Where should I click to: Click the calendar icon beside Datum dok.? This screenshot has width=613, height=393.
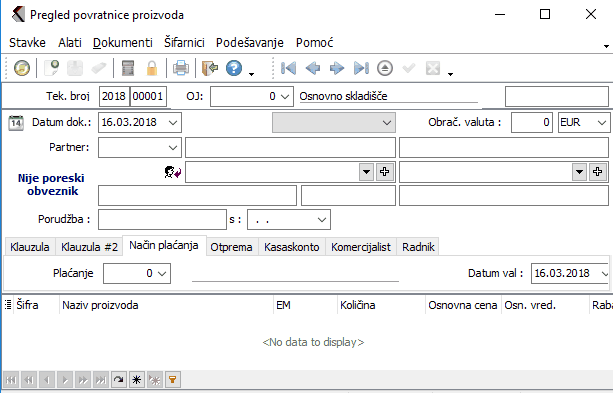pos(16,122)
